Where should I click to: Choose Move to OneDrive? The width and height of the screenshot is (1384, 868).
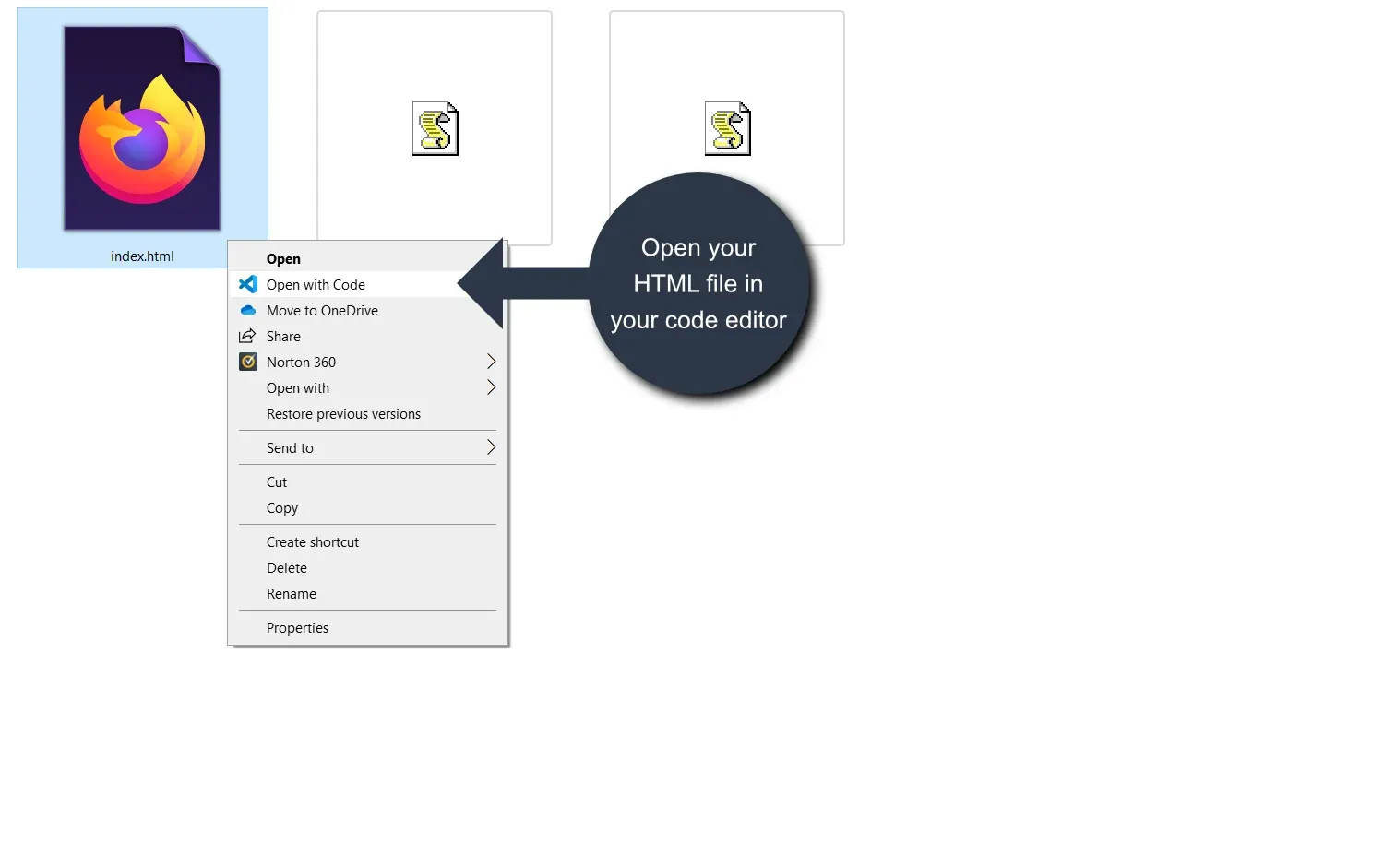322,310
